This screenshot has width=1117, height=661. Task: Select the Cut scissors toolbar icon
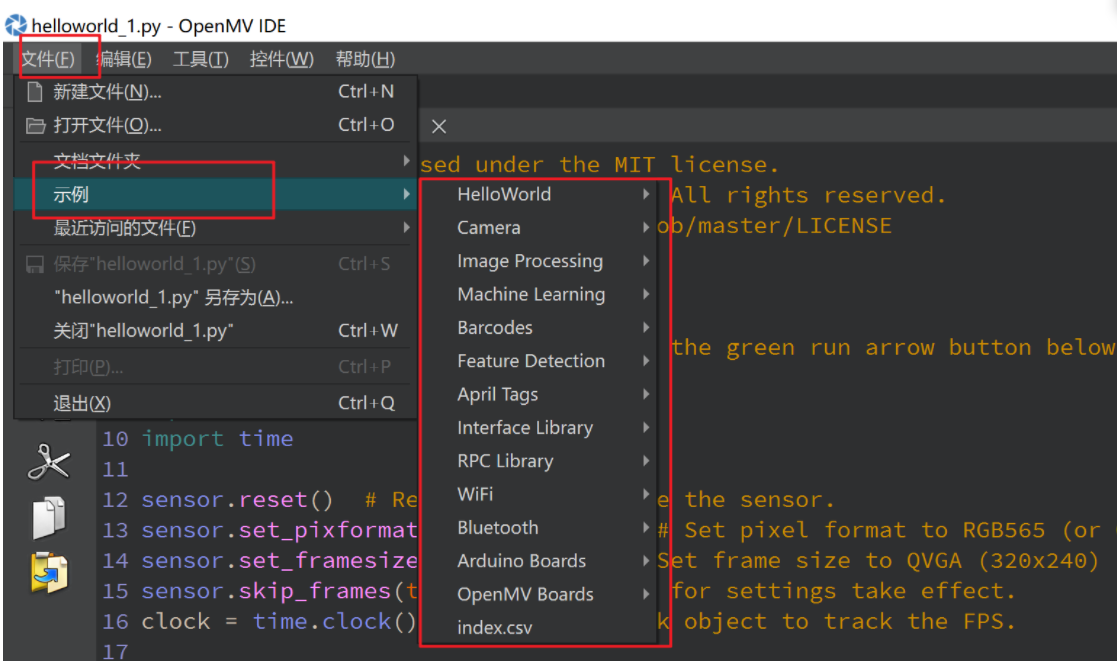pos(48,462)
